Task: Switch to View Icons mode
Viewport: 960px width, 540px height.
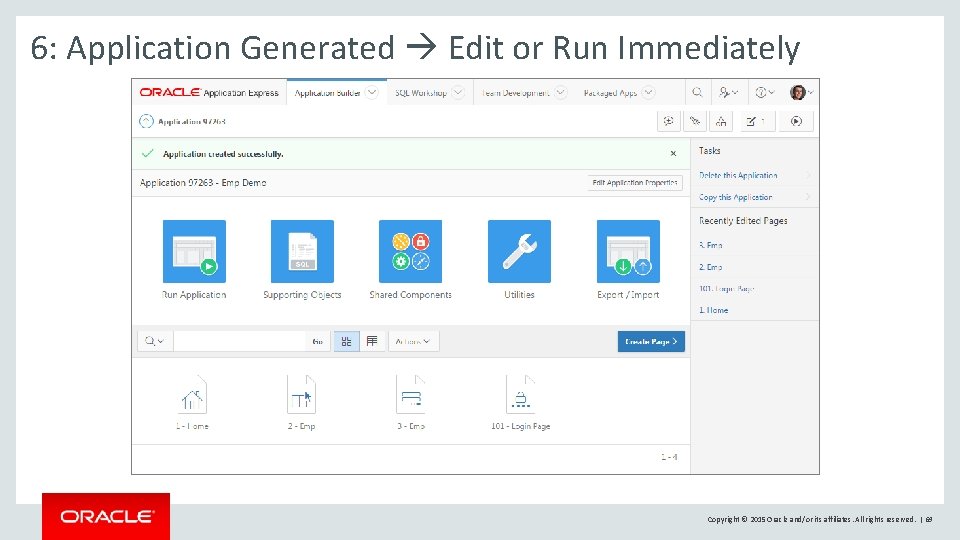Action: pos(347,342)
